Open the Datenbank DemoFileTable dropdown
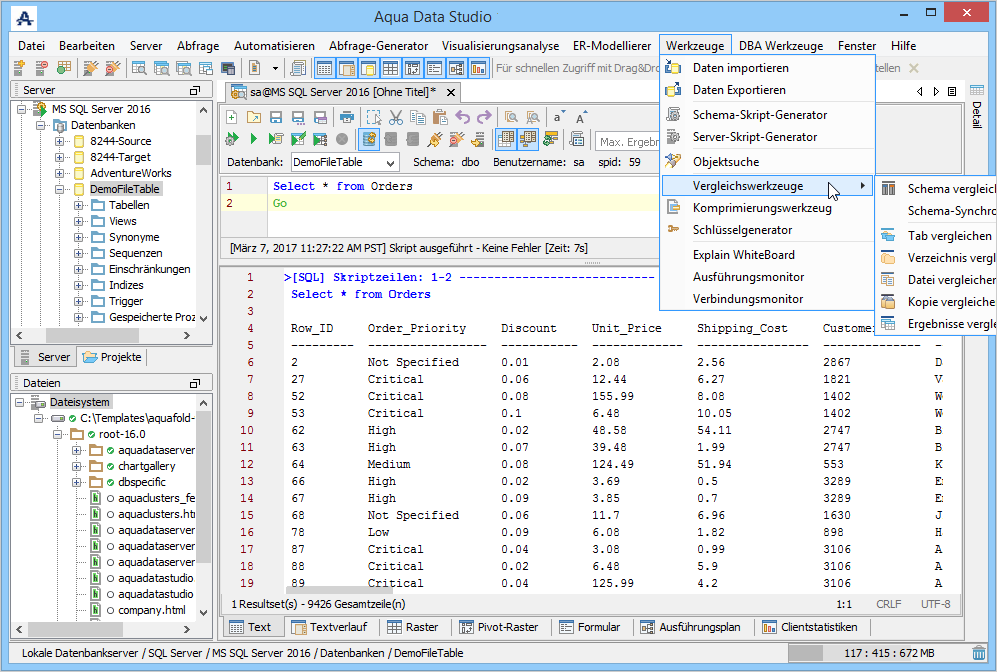The width and height of the screenshot is (997, 672). (x=390, y=162)
